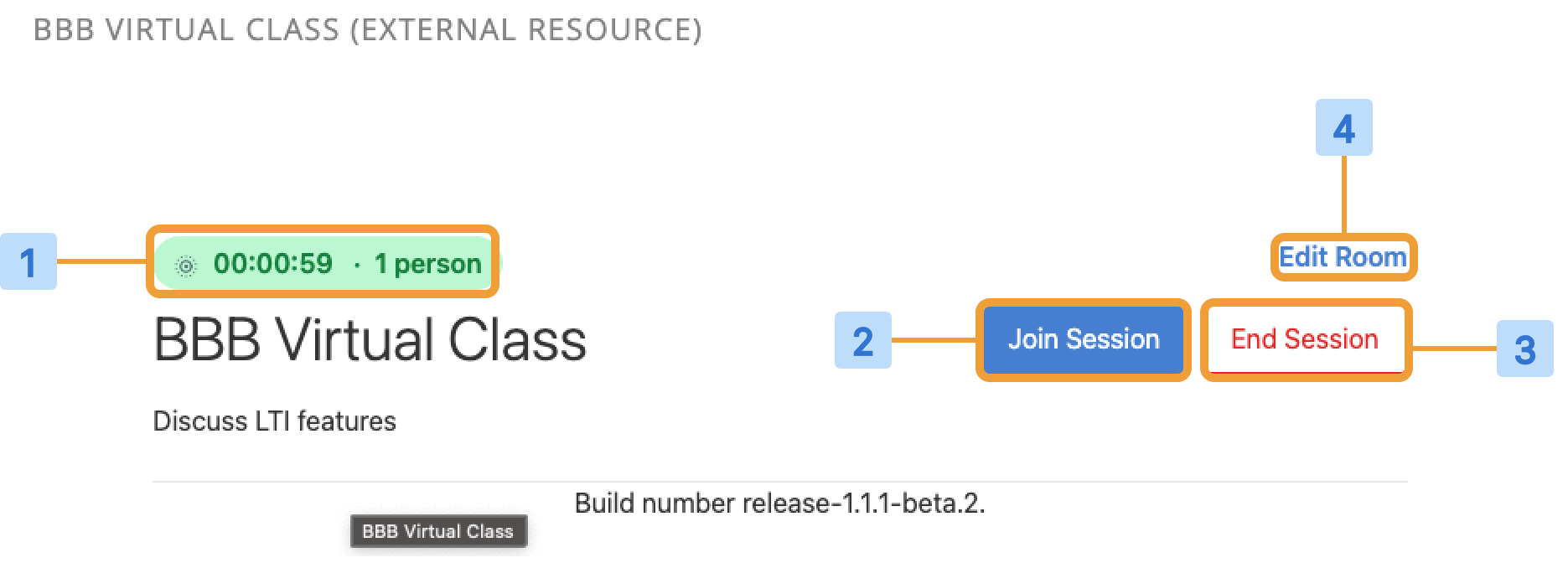Click callout number 2 marker
This screenshot has height=563, width=1568.
(863, 340)
